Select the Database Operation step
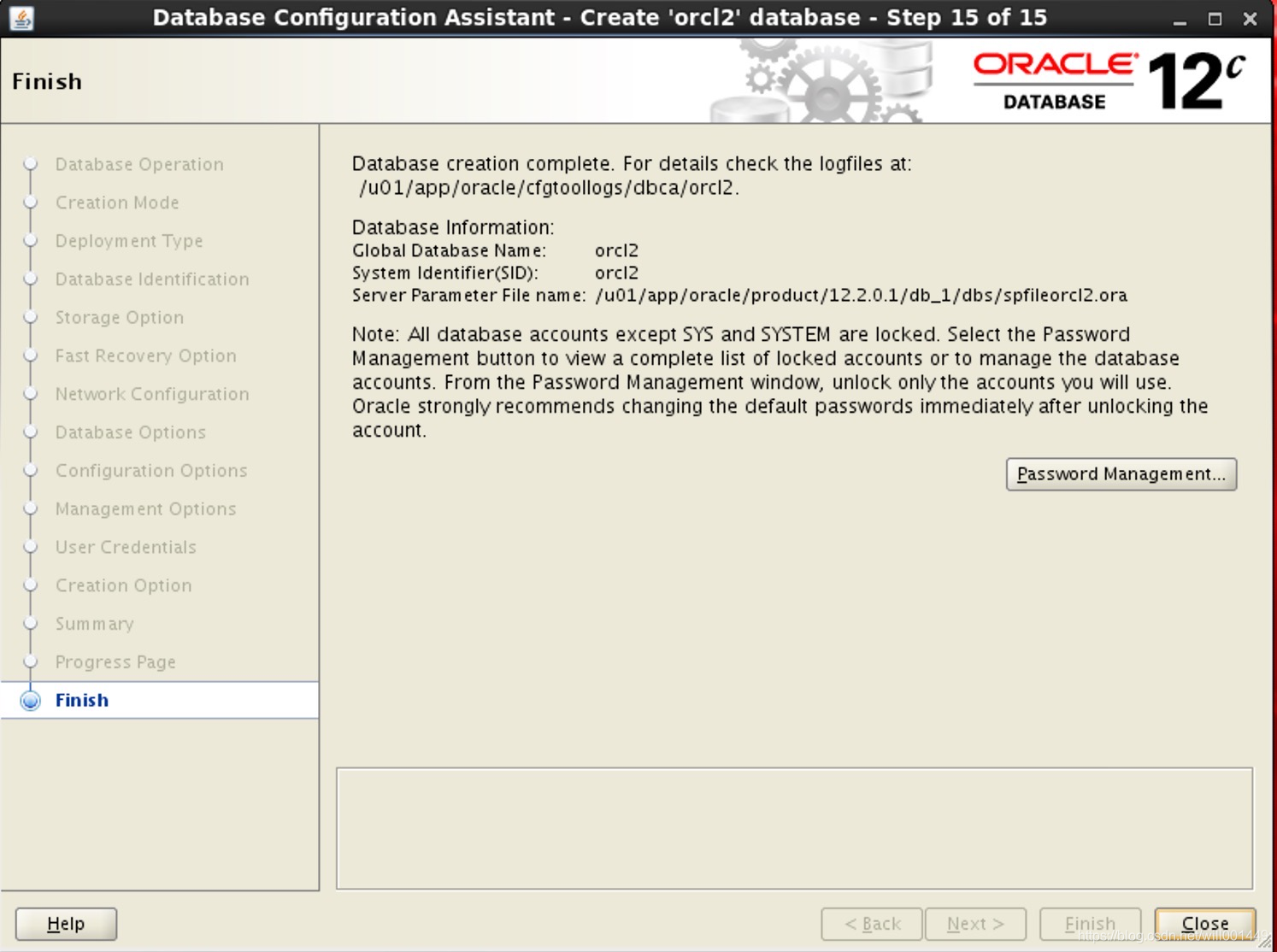Screen dimensions: 1277x952 139,164
